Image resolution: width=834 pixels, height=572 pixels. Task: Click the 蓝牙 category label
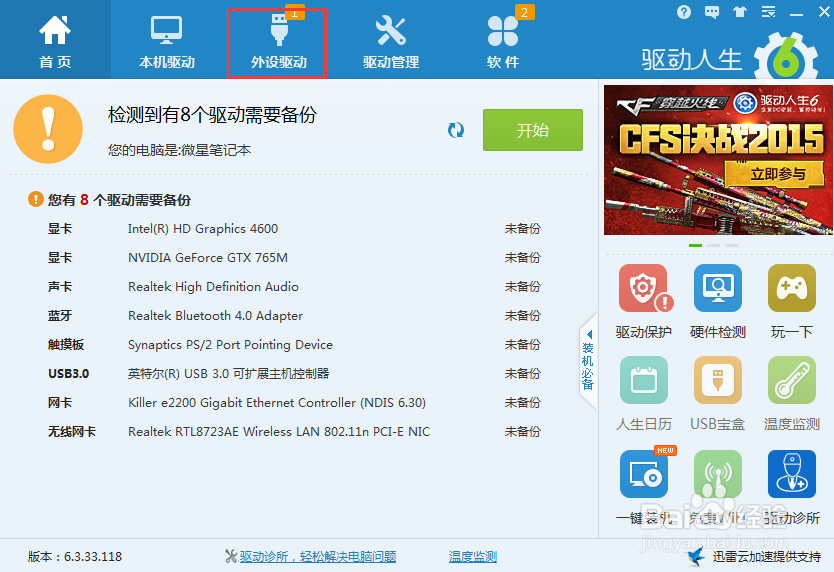click(60, 316)
